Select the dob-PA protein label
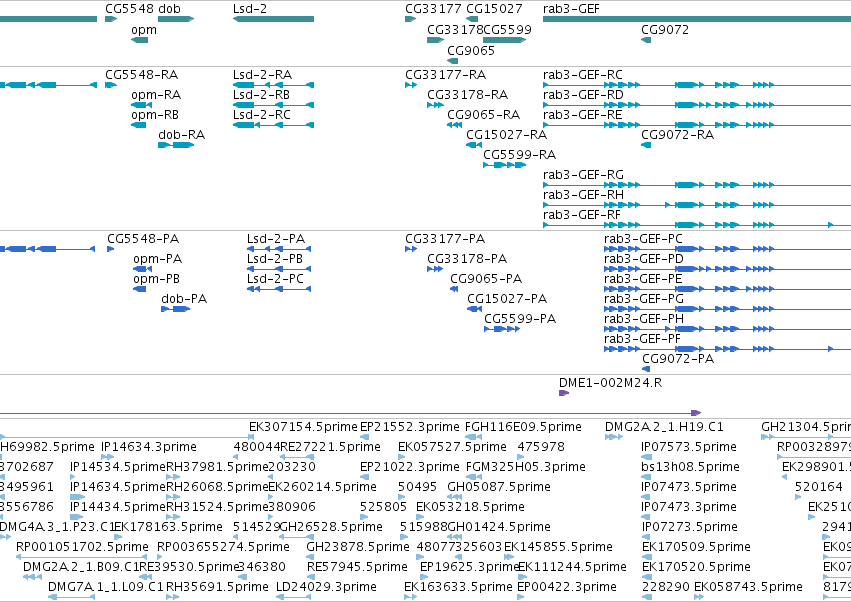This screenshot has width=851, height=602. point(184,299)
